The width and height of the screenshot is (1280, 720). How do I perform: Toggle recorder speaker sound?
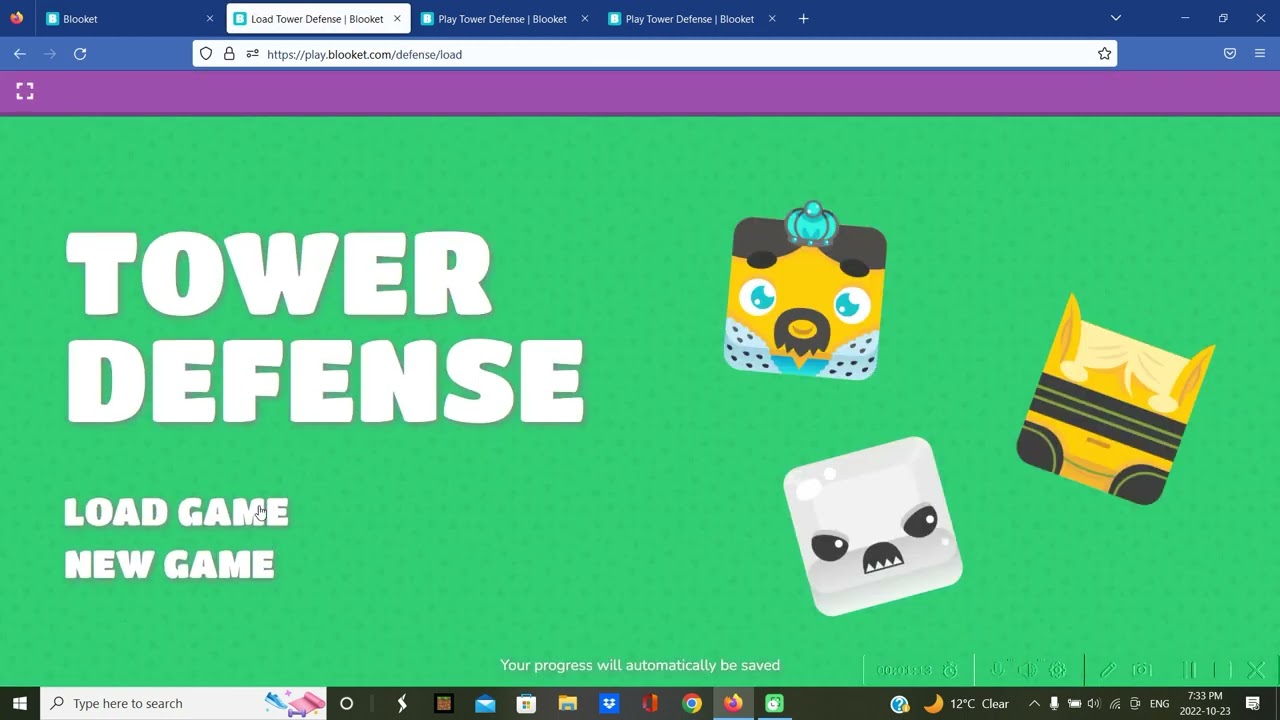pos(1026,670)
